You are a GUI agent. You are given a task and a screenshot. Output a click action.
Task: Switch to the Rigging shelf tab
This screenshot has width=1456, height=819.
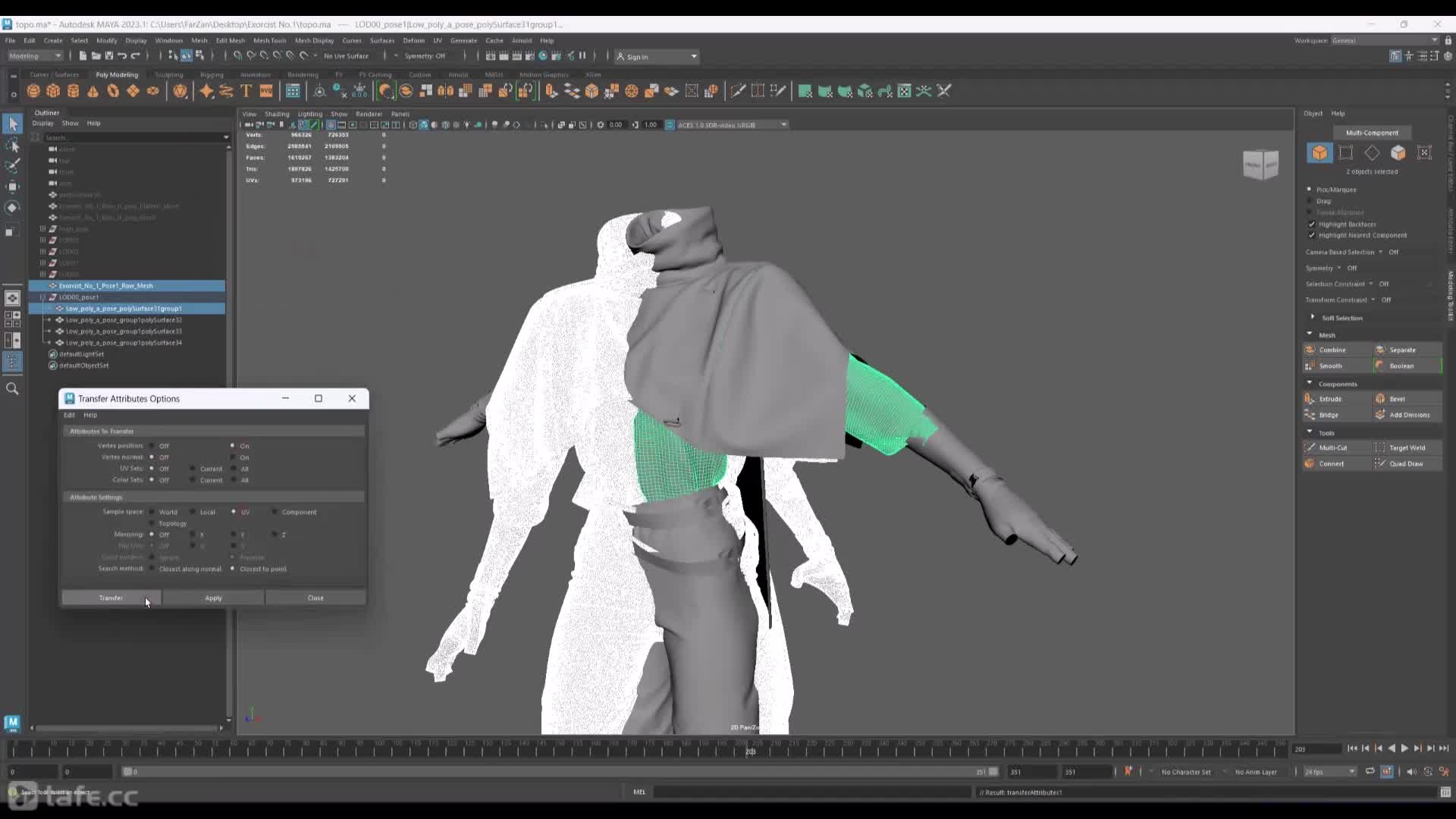pyautogui.click(x=212, y=74)
